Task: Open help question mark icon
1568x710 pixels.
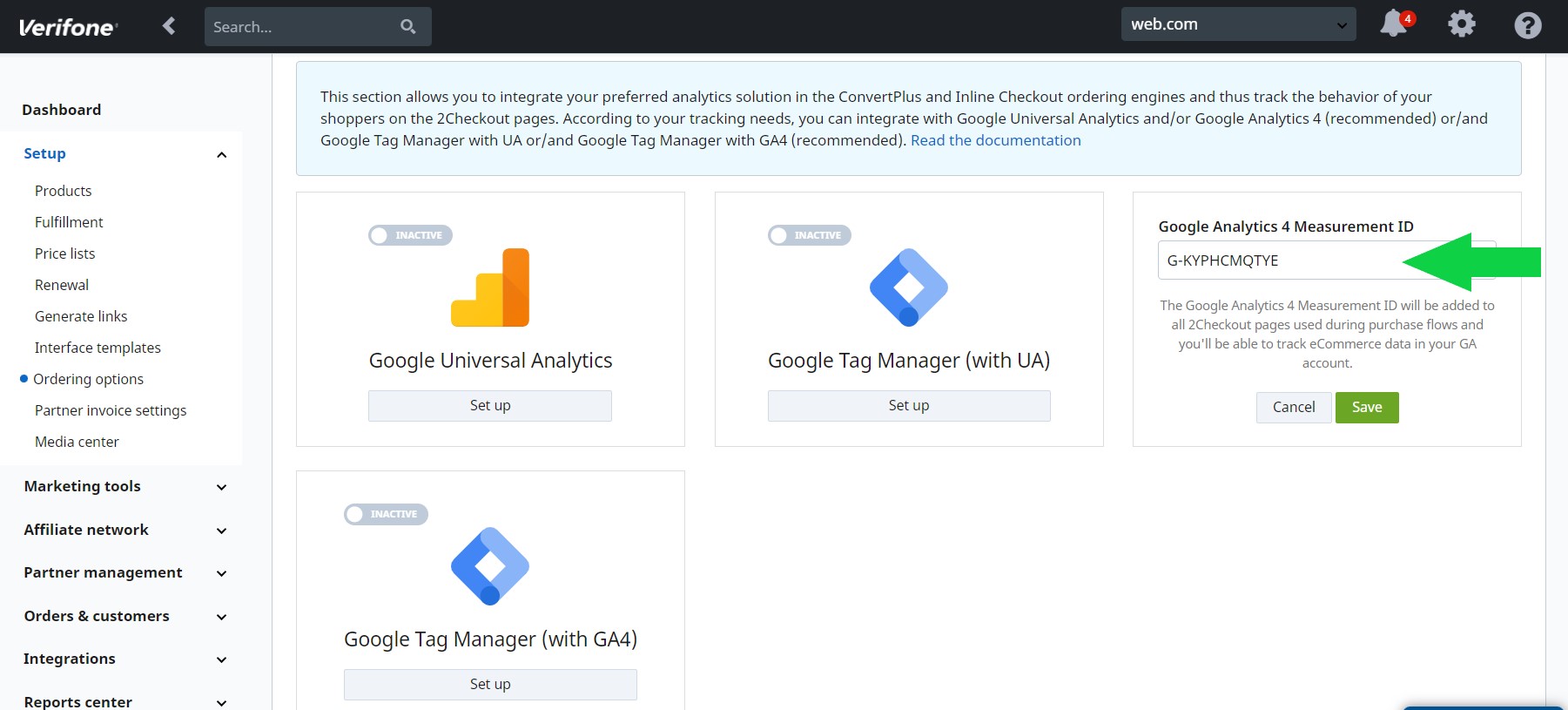Action: click(1528, 25)
